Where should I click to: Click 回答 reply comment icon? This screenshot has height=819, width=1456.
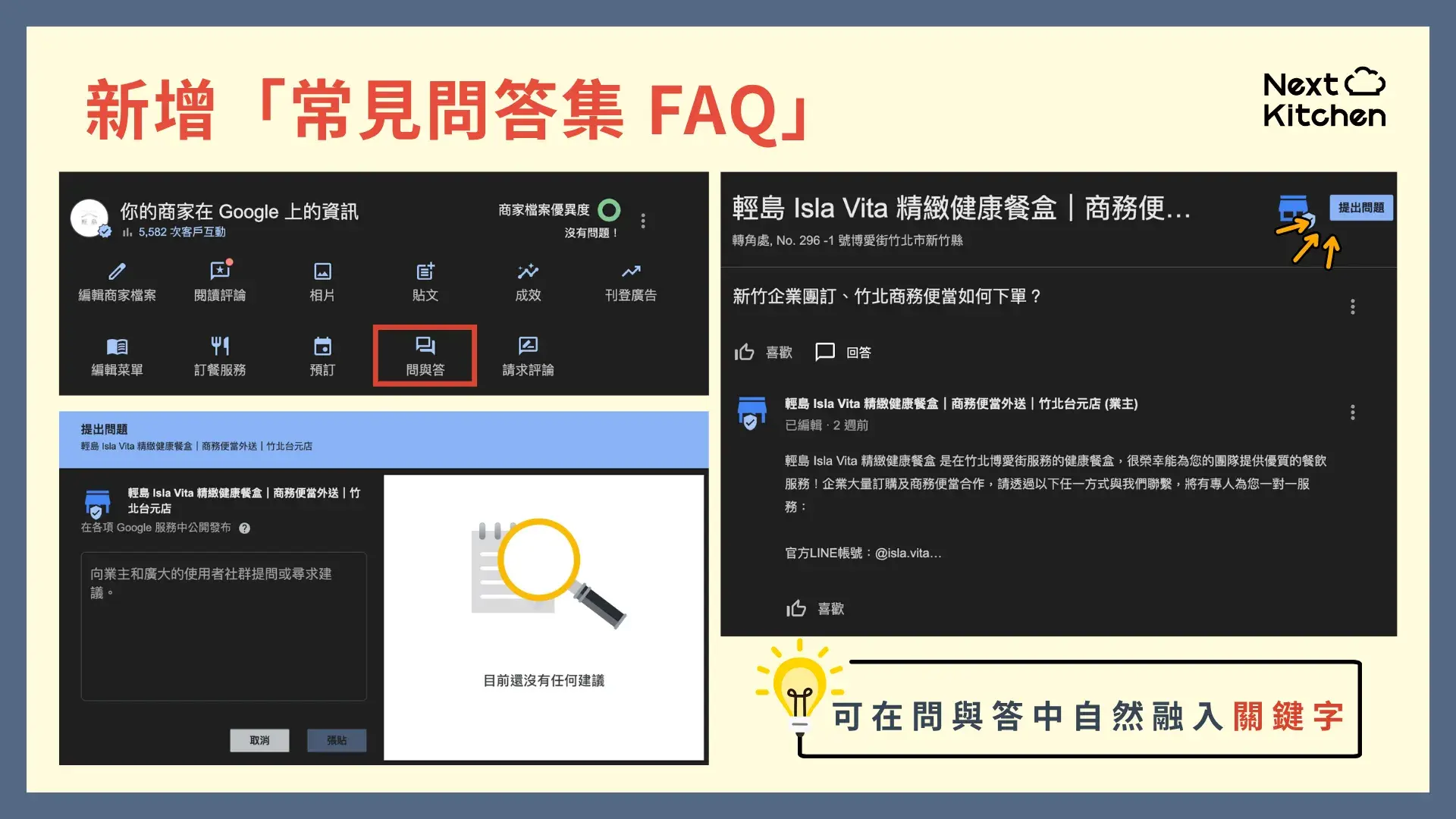coord(825,352)
